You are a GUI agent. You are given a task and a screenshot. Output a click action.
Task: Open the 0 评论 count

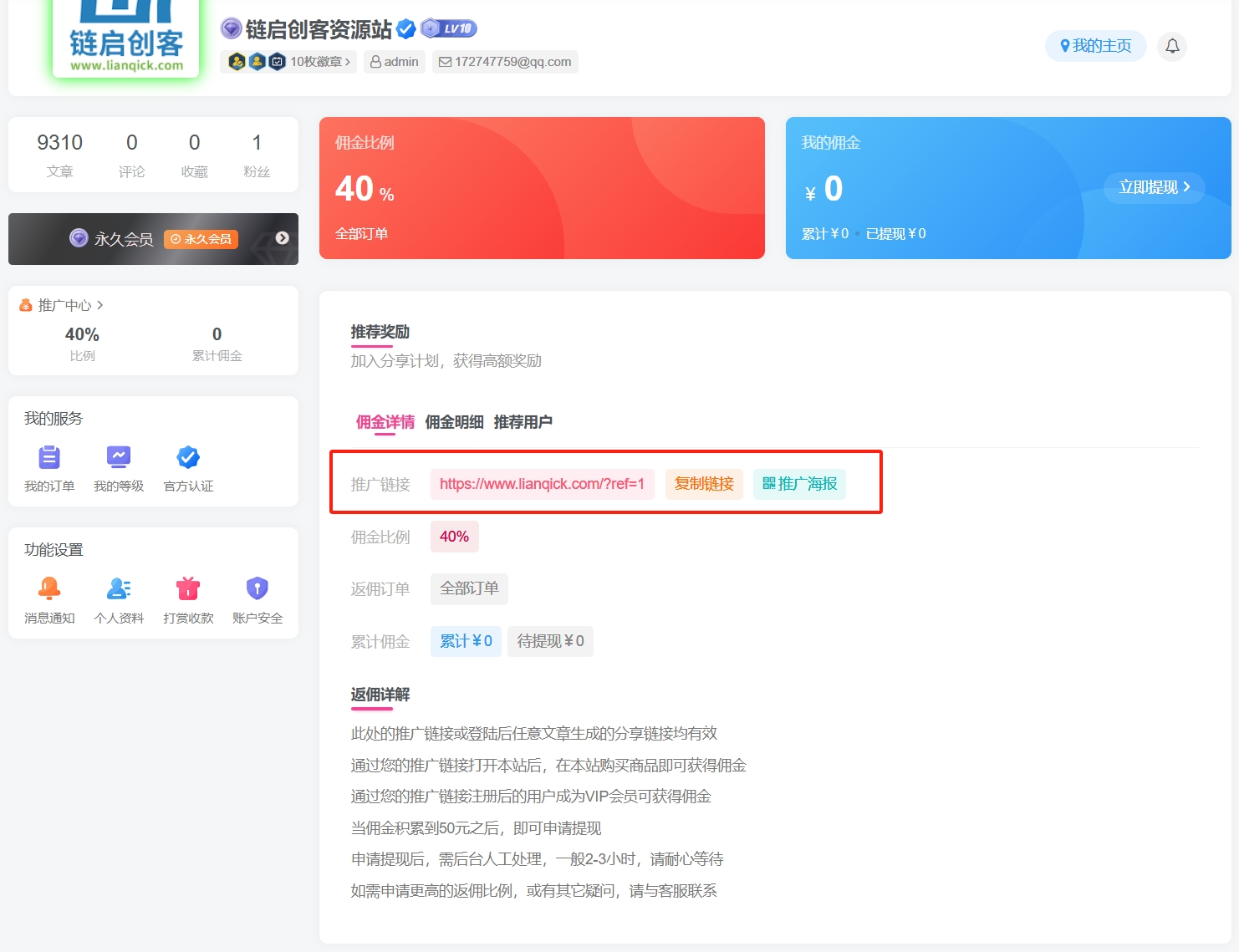tap(132, 155)
